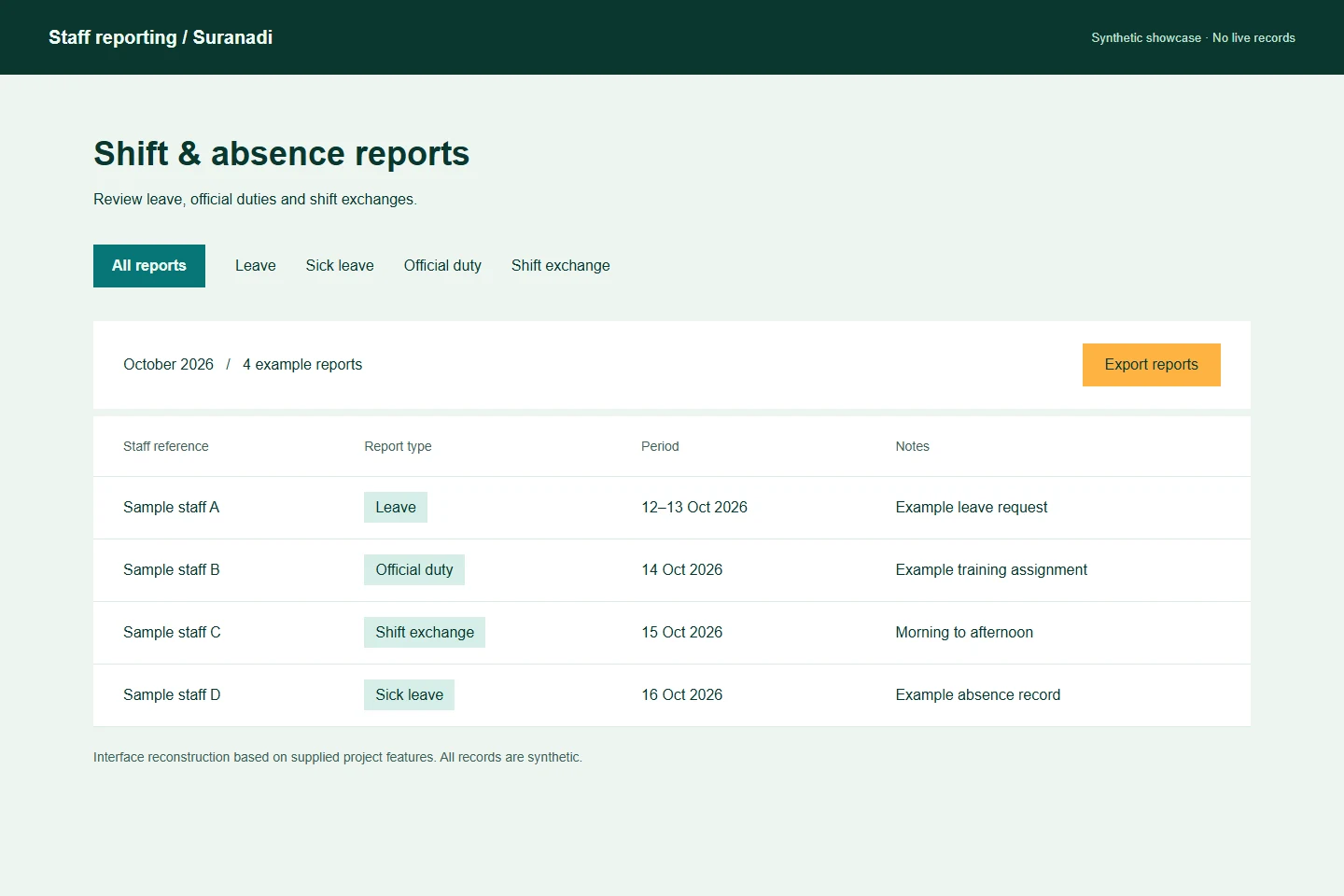Screen dimensions: 1344x896
Task: Click the 16 Oct 2026 period cell
Action: click(682, 695)
